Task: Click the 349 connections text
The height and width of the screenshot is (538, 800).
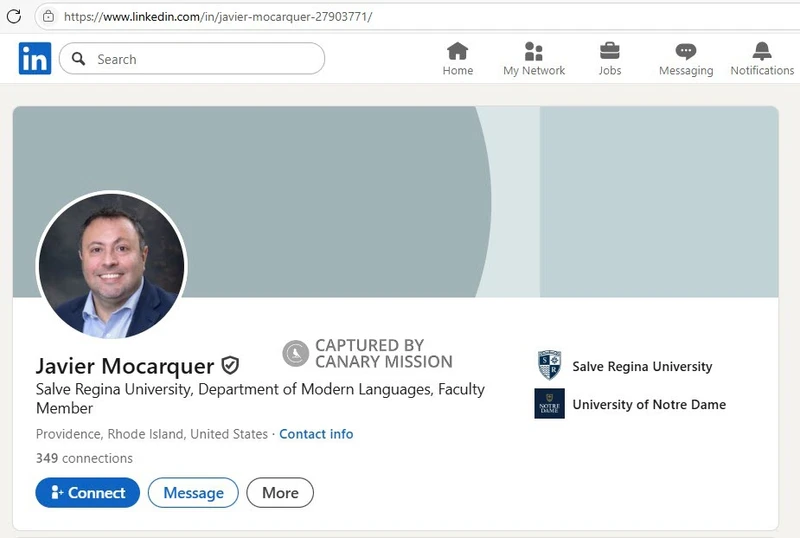Action: [x=84, y=458]
